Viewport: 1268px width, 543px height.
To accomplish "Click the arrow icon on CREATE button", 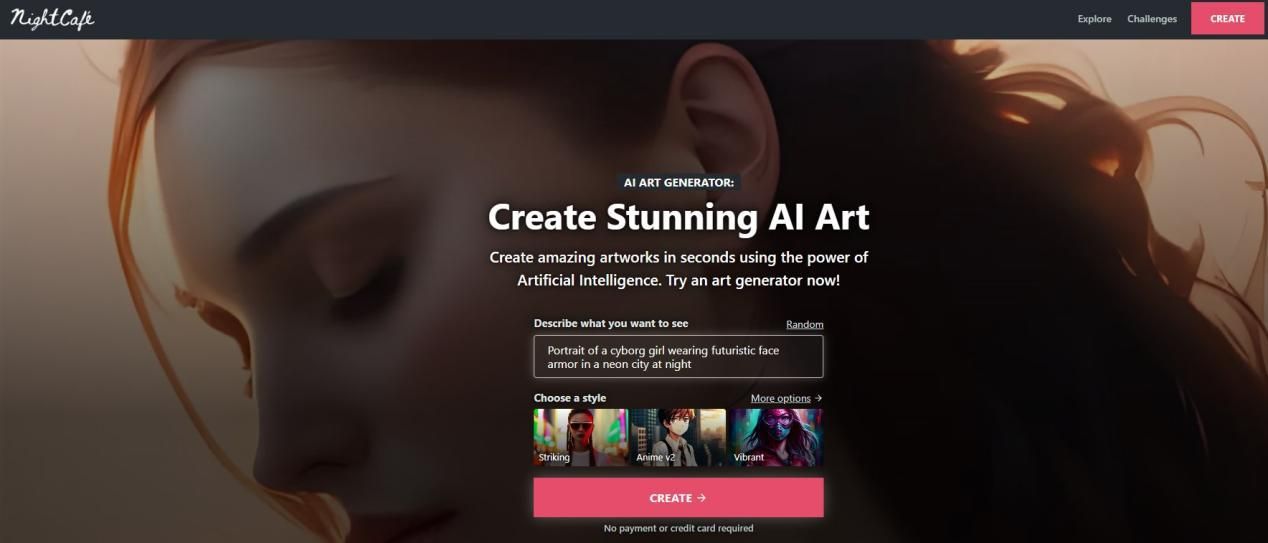I will [x=702, y=498].
